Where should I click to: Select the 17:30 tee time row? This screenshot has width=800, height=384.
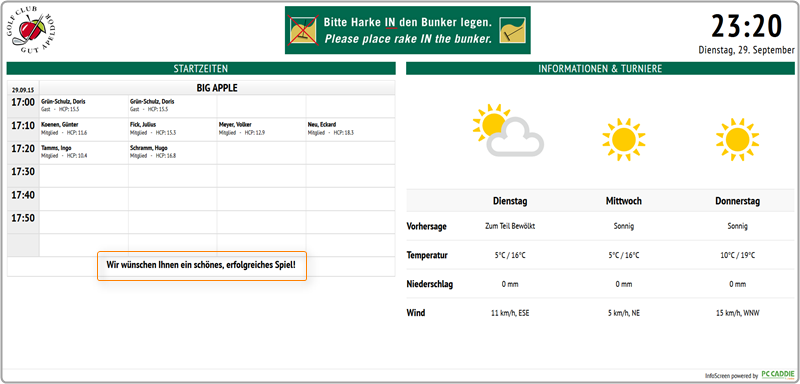(x=201, y=176)
